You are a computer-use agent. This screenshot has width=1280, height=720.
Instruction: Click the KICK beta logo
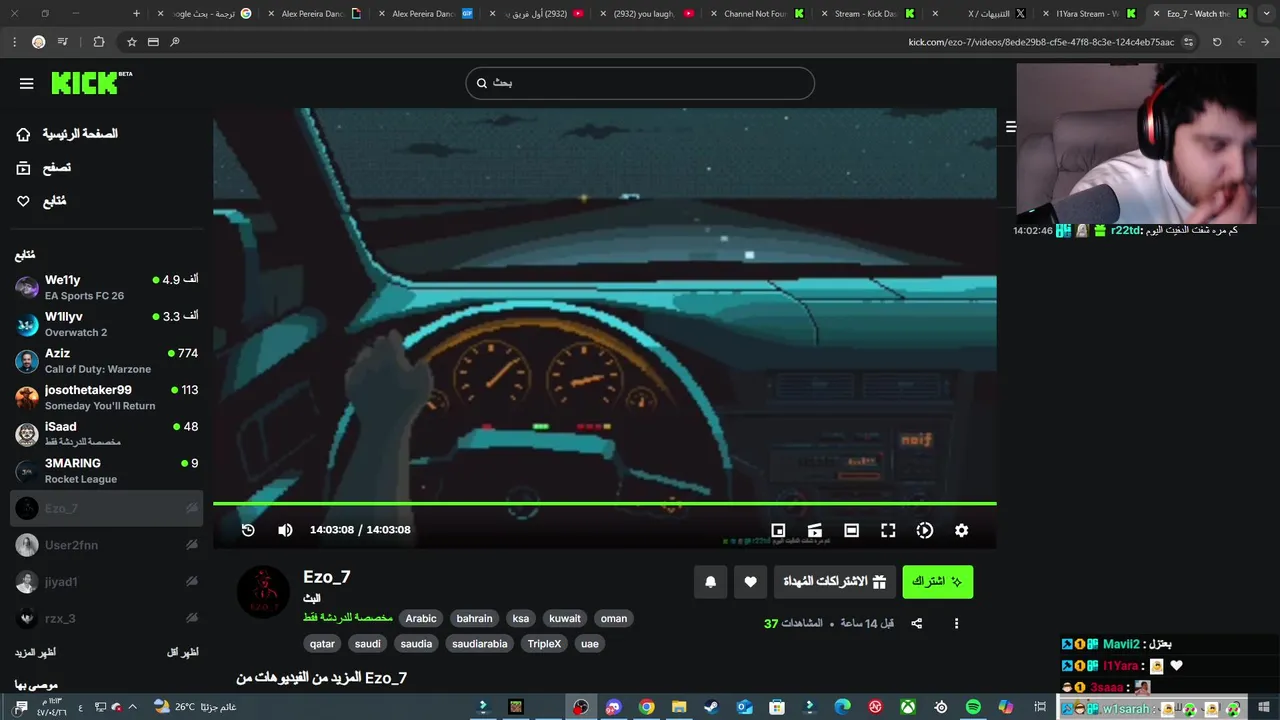click(x=91, y=83)
